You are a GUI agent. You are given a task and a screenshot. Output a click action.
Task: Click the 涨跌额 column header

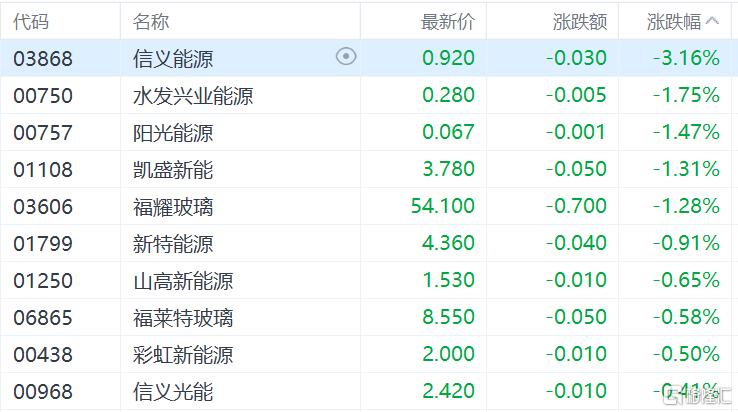(580, 22)
